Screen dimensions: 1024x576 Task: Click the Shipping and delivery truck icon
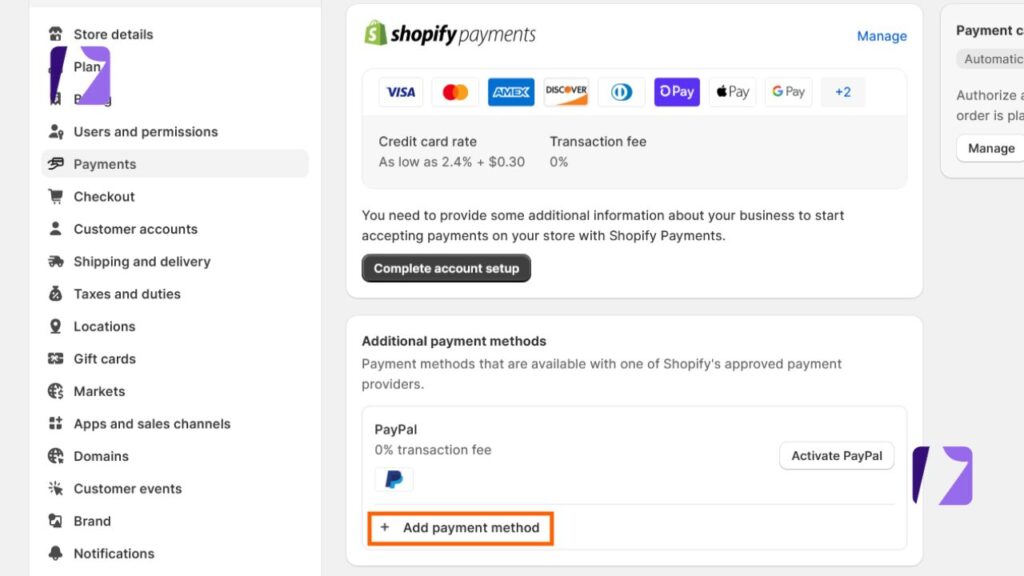tap(55, 261)
